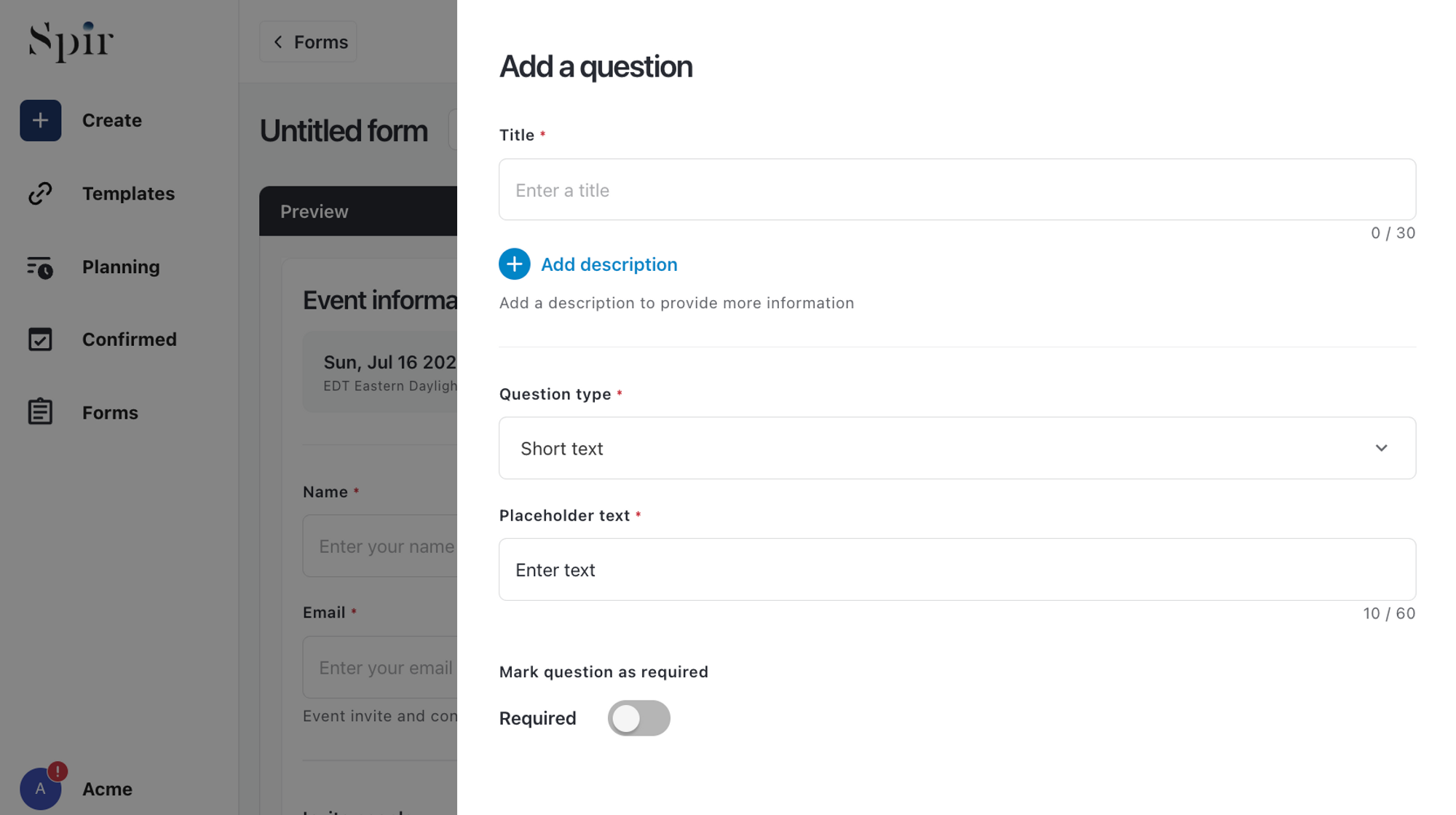Viewport: 1456px width, 815px height.
Task: Click the Templates link icon
Action: [x=40, y=194]
